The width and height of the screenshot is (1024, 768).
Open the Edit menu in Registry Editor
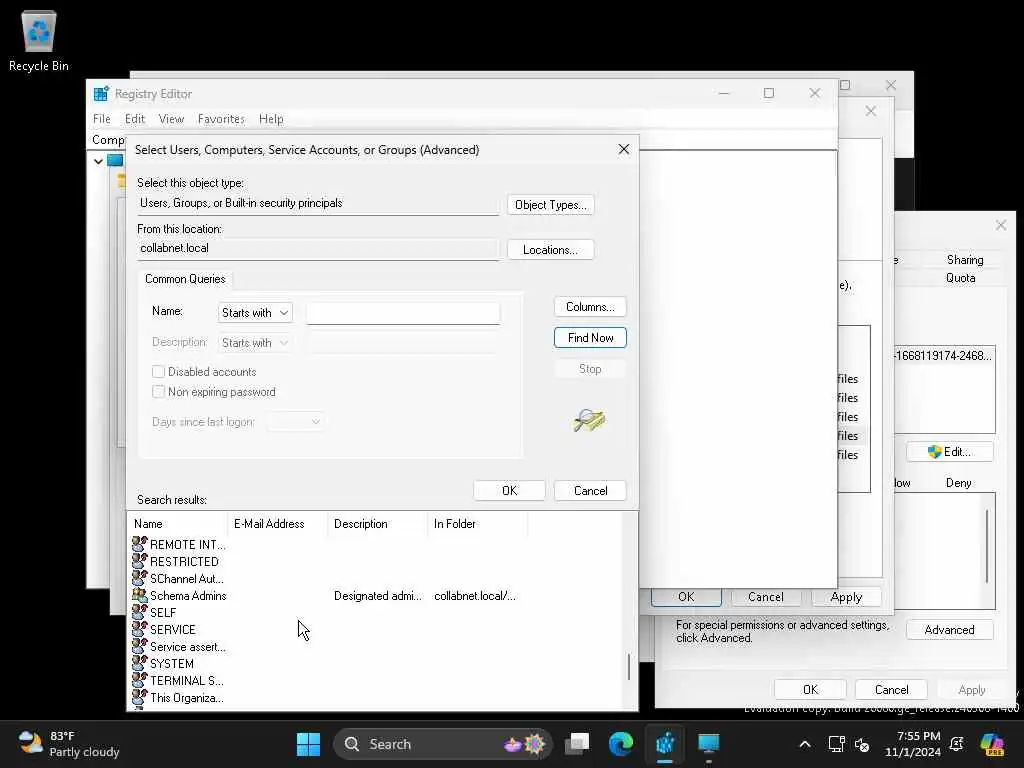tap(135, 119)
